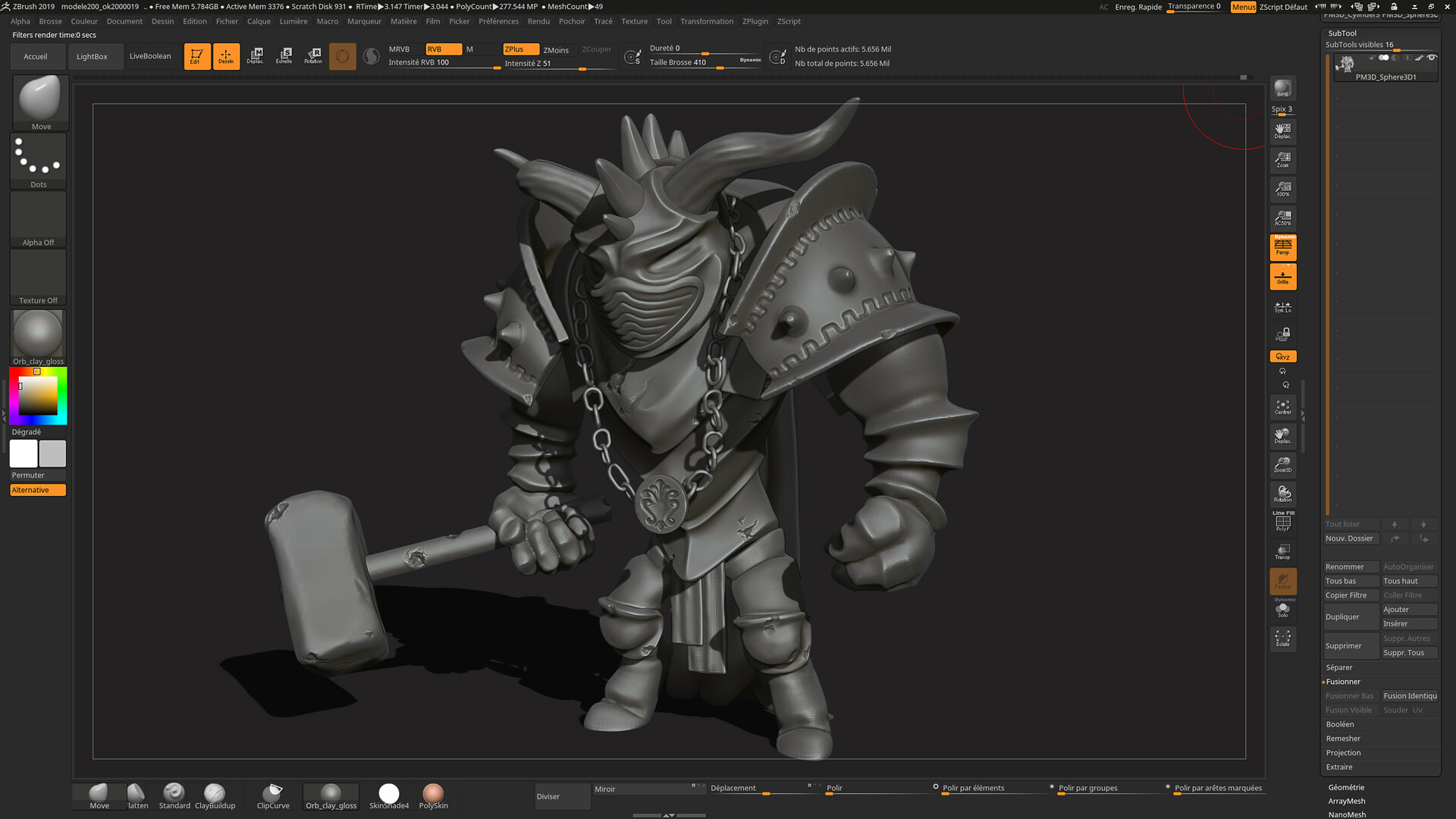Expand the Géométrie section
Screen dimensions: 1456x819
click(x=1346, y=787)
